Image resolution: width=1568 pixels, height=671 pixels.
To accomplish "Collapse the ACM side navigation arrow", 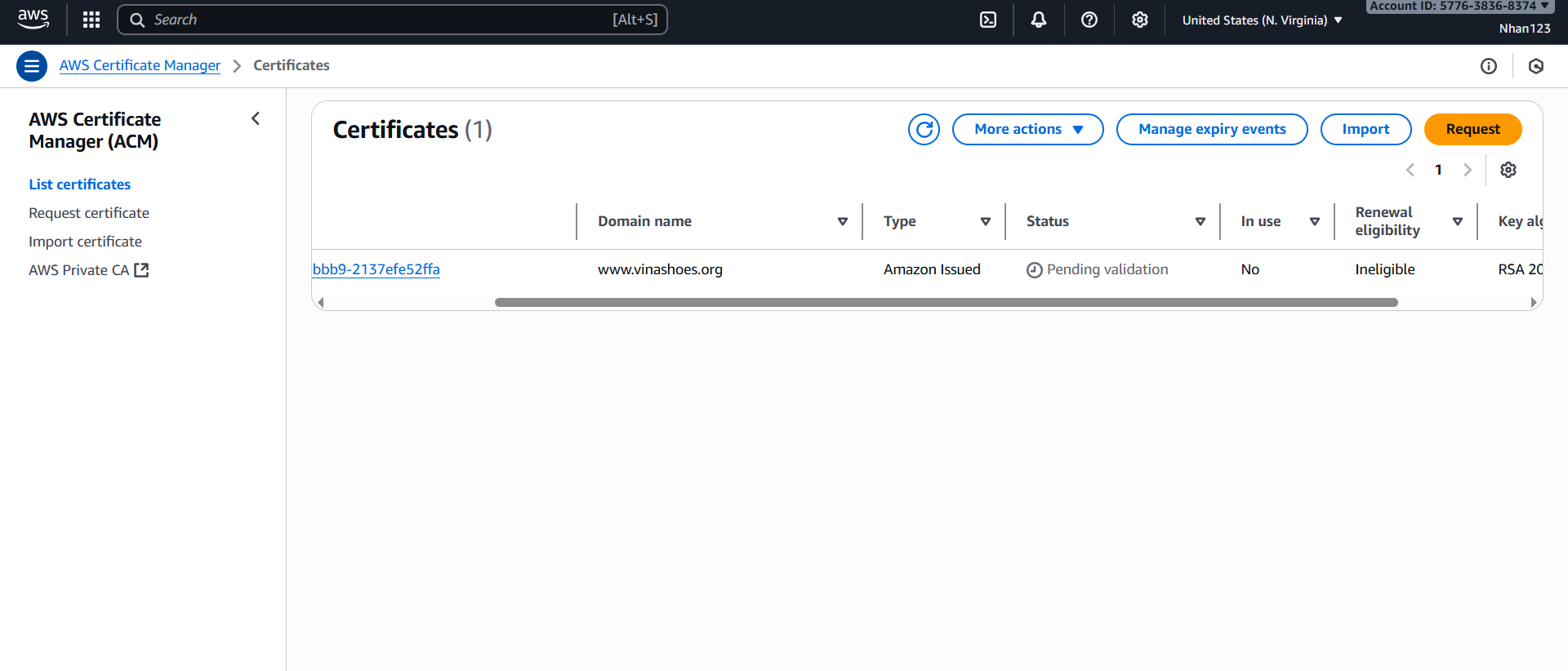I will (x=256, y=119).
